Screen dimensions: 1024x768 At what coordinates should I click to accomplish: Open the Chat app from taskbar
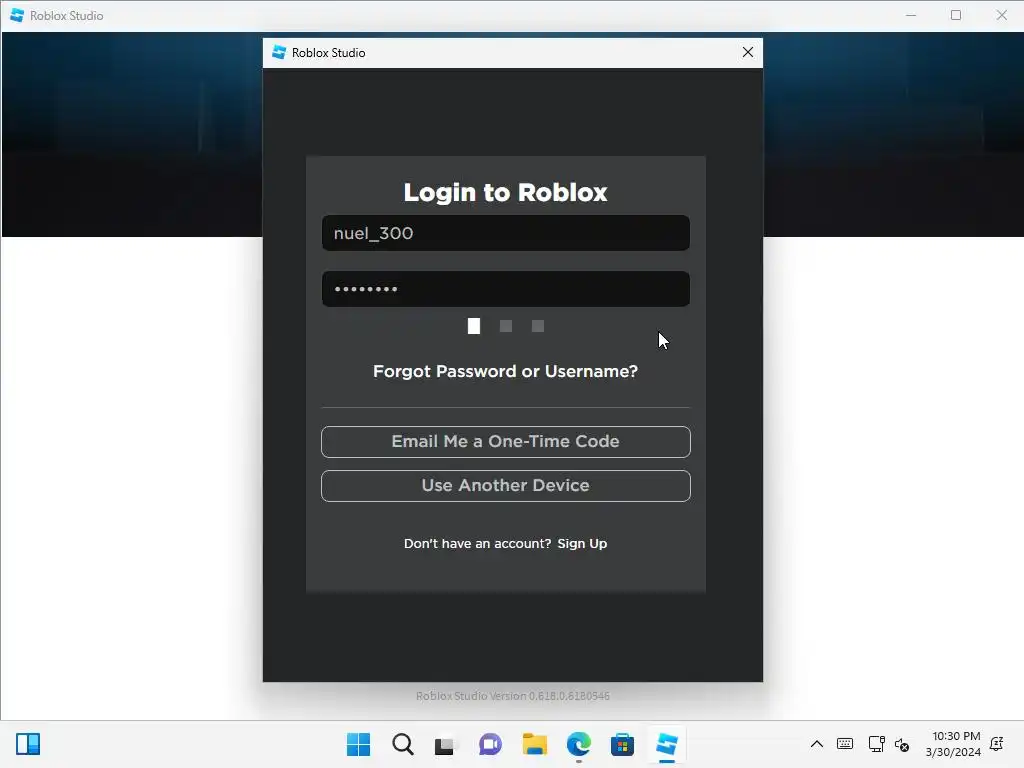(x=490, y=744)
